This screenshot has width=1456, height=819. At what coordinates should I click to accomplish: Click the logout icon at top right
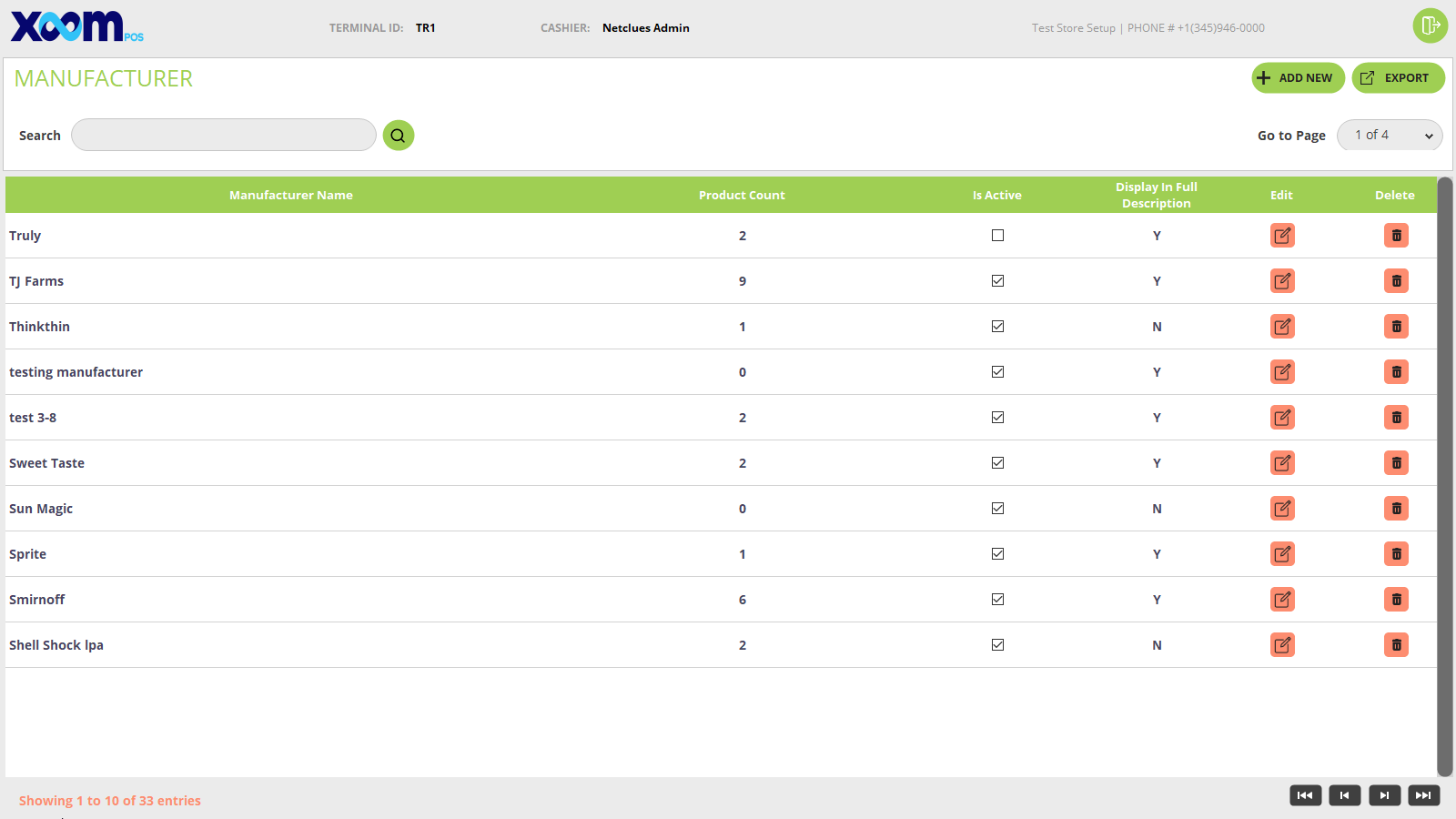(x=1430, y=25)
